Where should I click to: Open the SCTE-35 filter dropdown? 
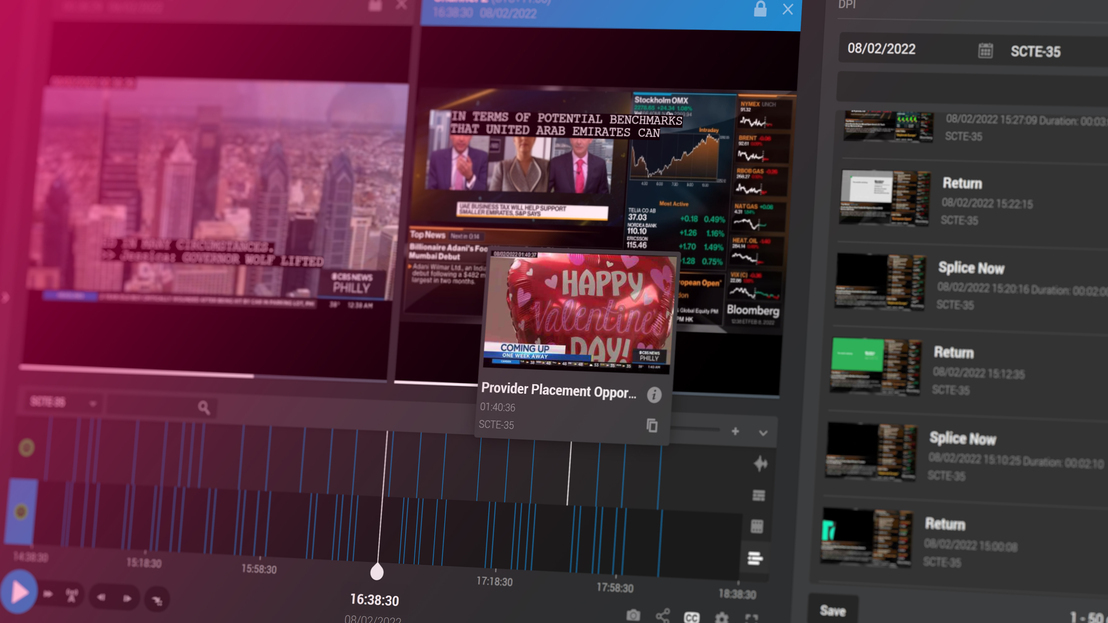[x=60, y=402]
